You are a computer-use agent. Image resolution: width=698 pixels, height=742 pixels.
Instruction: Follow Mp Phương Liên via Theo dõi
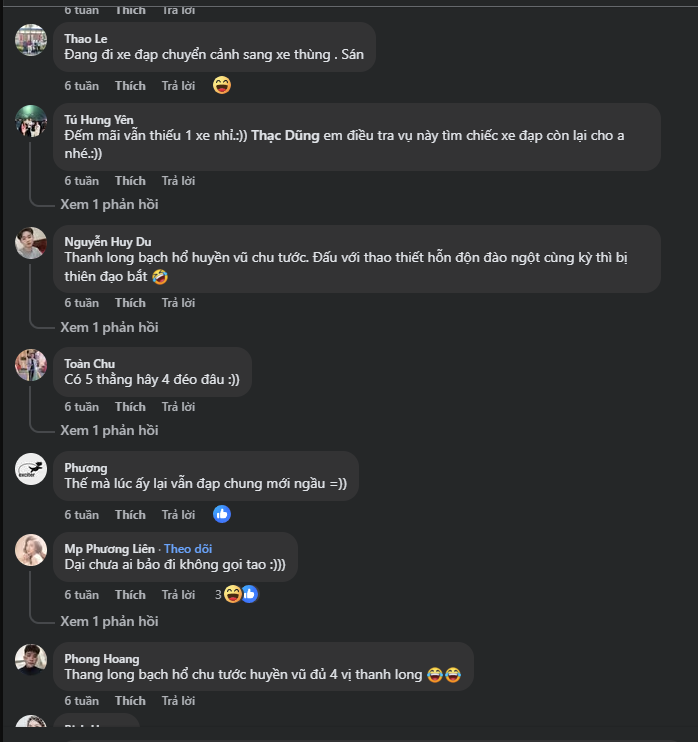(188, 548)
